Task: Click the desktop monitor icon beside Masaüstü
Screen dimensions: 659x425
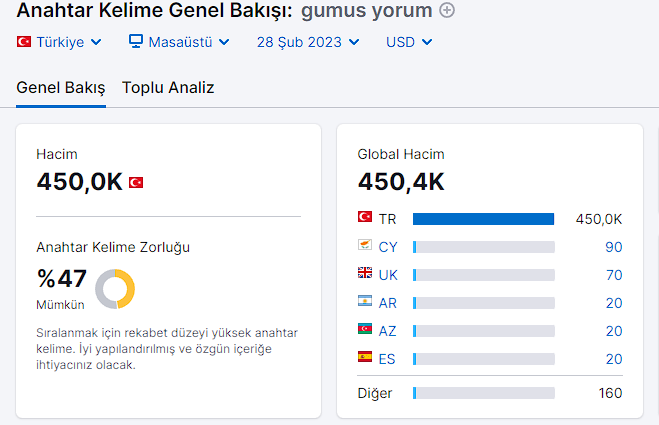Action: [136, 41]
